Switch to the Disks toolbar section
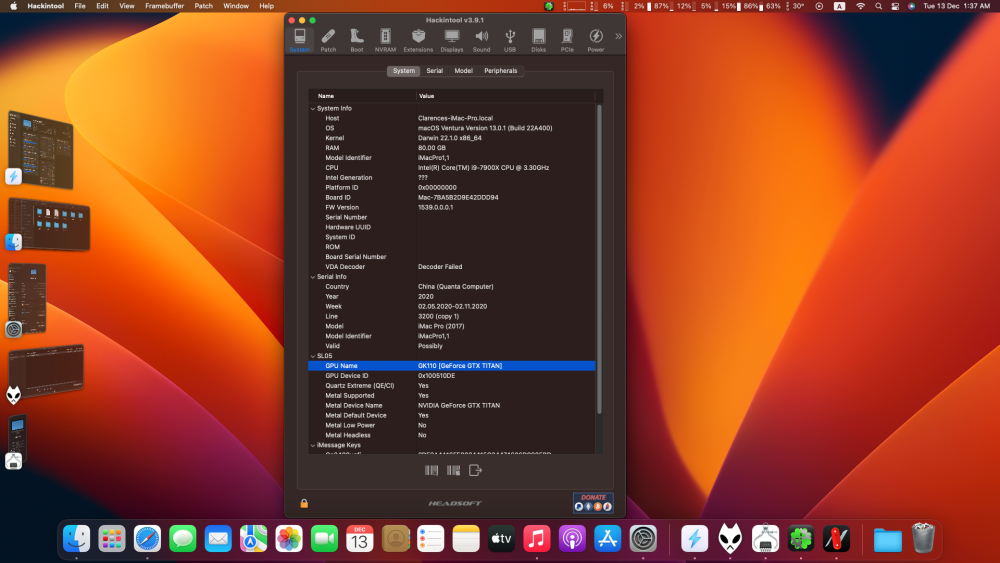The height and width of the screenshot is (563, 1000). 538,40
